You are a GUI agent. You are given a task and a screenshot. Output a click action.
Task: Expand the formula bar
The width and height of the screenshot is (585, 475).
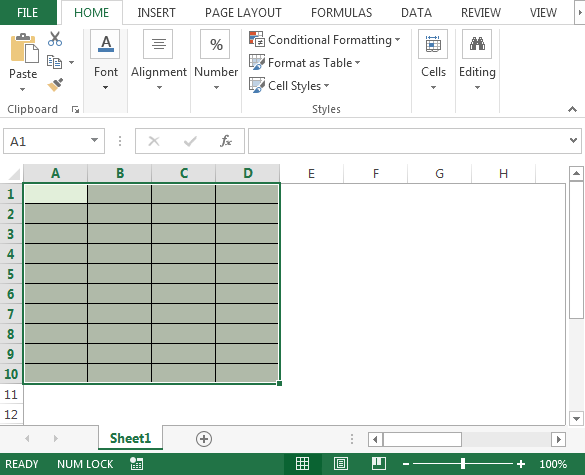click(x=573, y=140)
